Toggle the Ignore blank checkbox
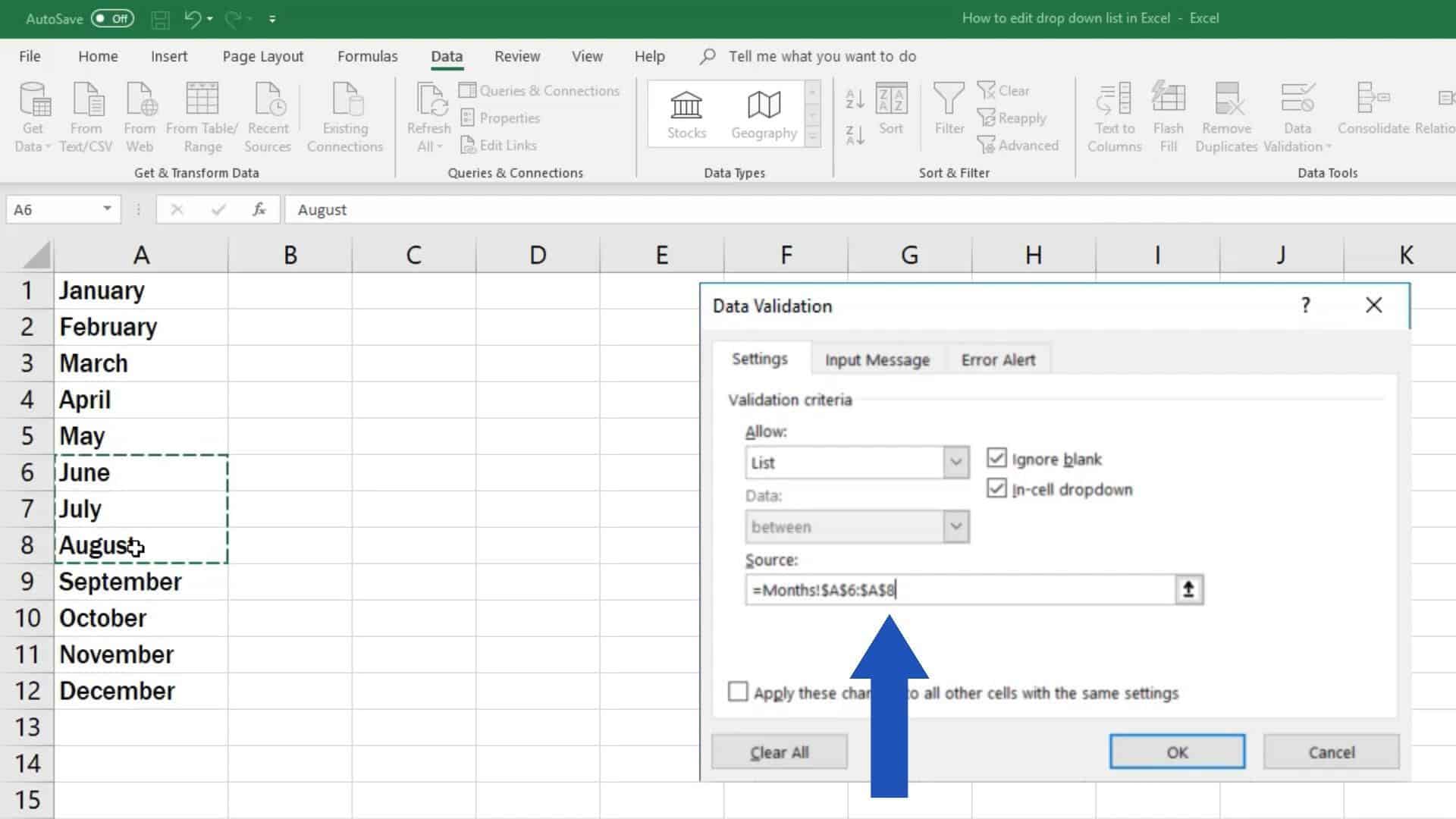1456x819 pixels. [996, 458]
